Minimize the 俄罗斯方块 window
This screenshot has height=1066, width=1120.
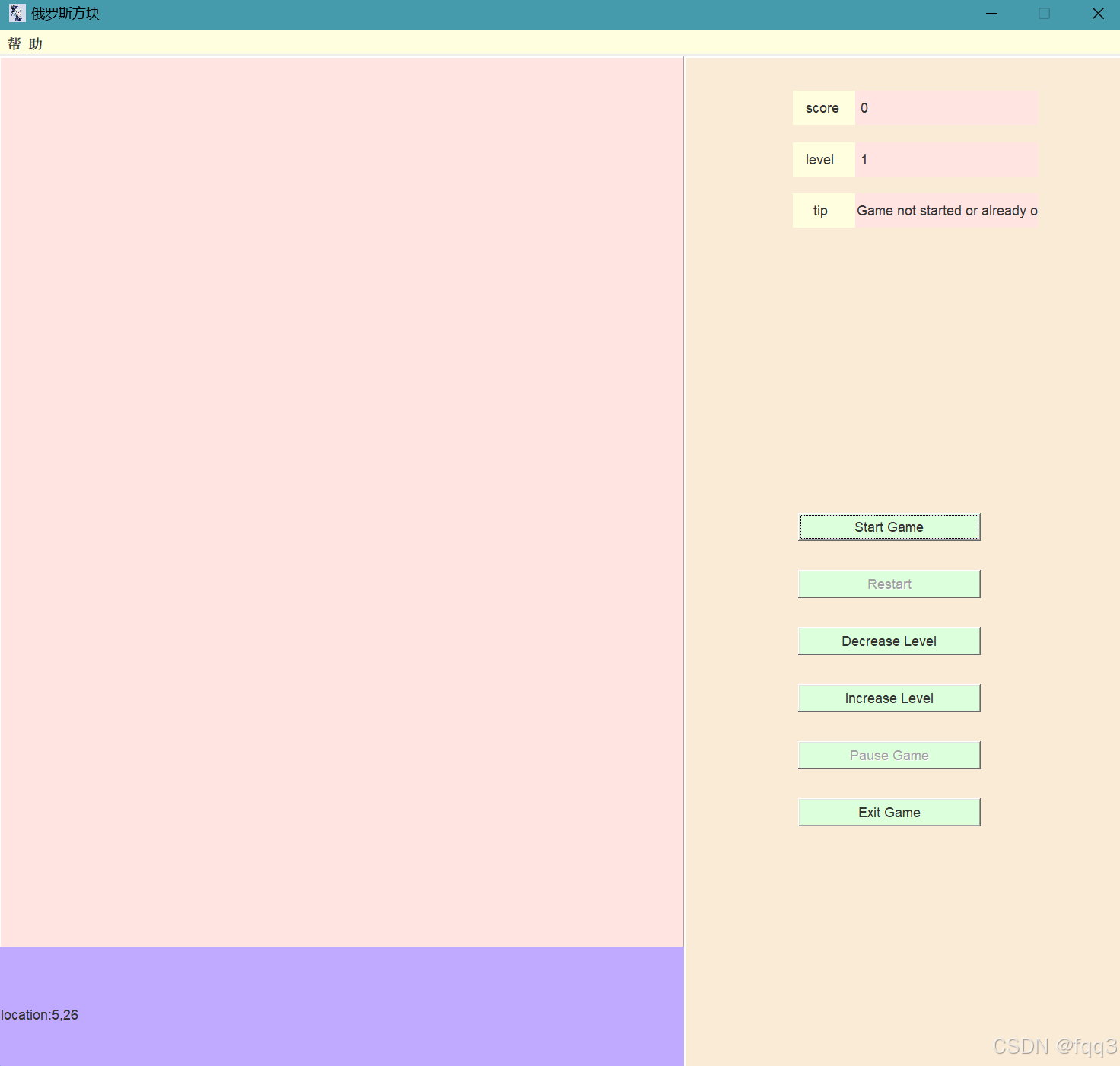(991, 14)
